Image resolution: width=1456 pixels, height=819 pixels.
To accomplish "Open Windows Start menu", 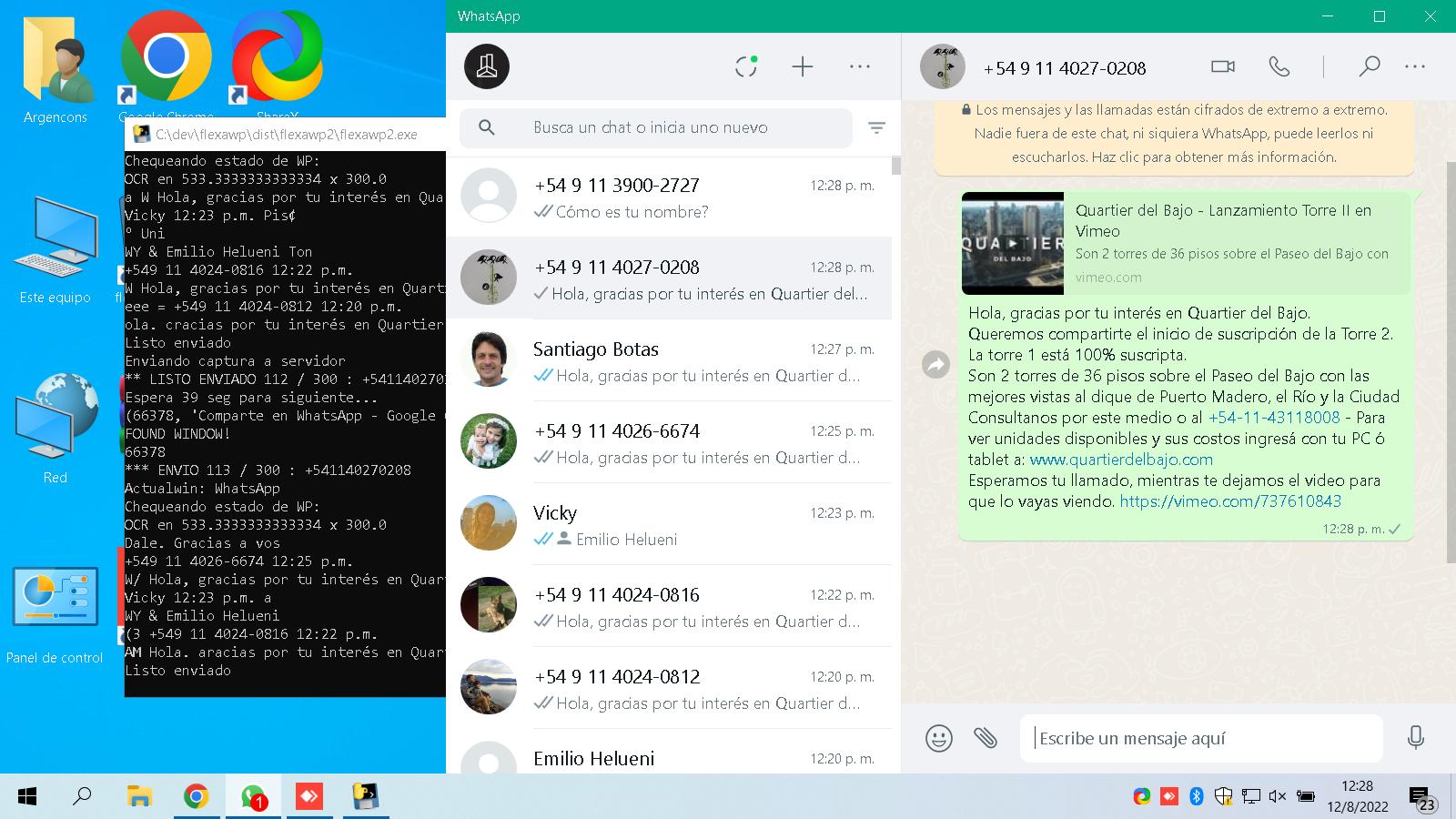I will click(x=27, y=797).
